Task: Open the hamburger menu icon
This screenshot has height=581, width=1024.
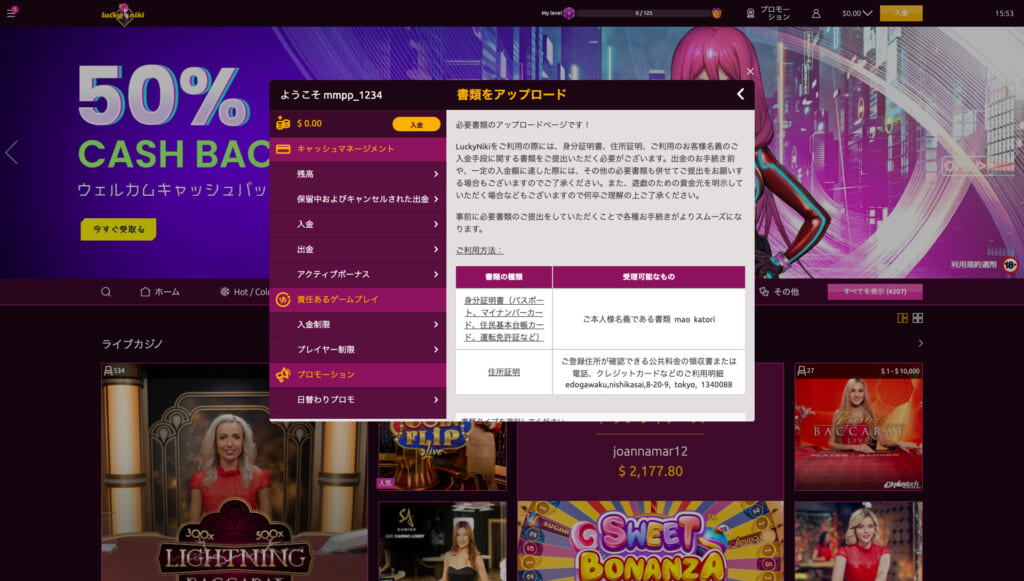Action: (11, 12)
